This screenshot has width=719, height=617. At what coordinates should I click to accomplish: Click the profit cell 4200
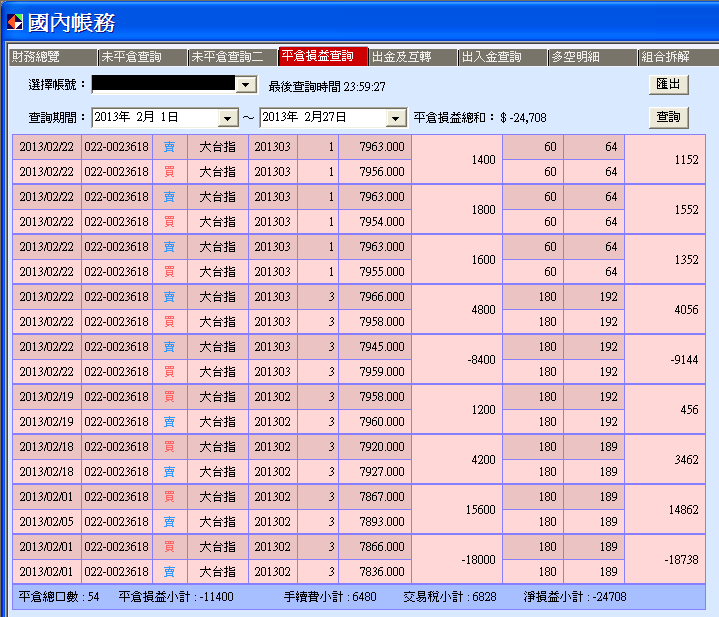457,459
